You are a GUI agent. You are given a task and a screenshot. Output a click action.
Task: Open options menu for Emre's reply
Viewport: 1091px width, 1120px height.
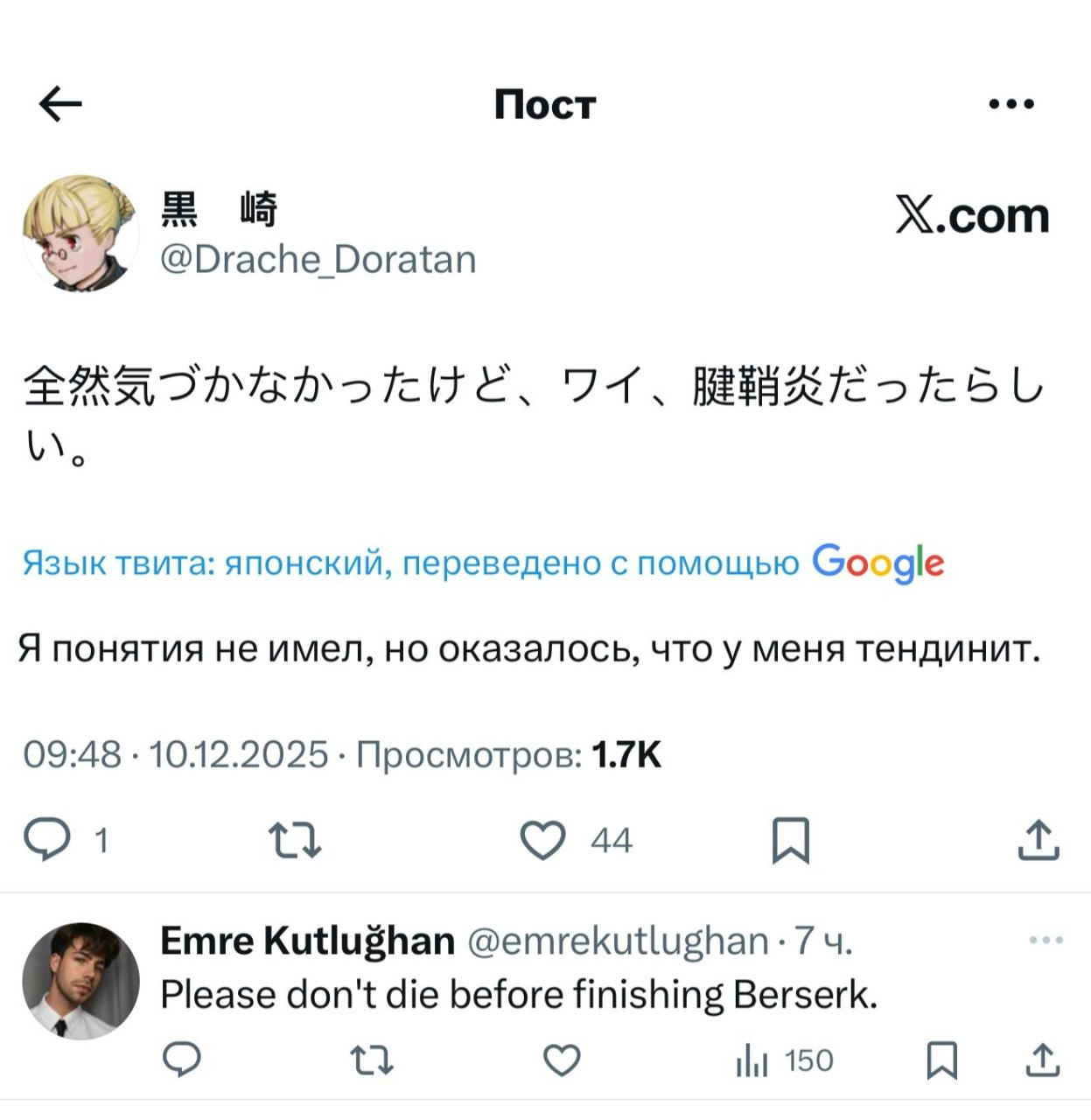(1046, 941)
